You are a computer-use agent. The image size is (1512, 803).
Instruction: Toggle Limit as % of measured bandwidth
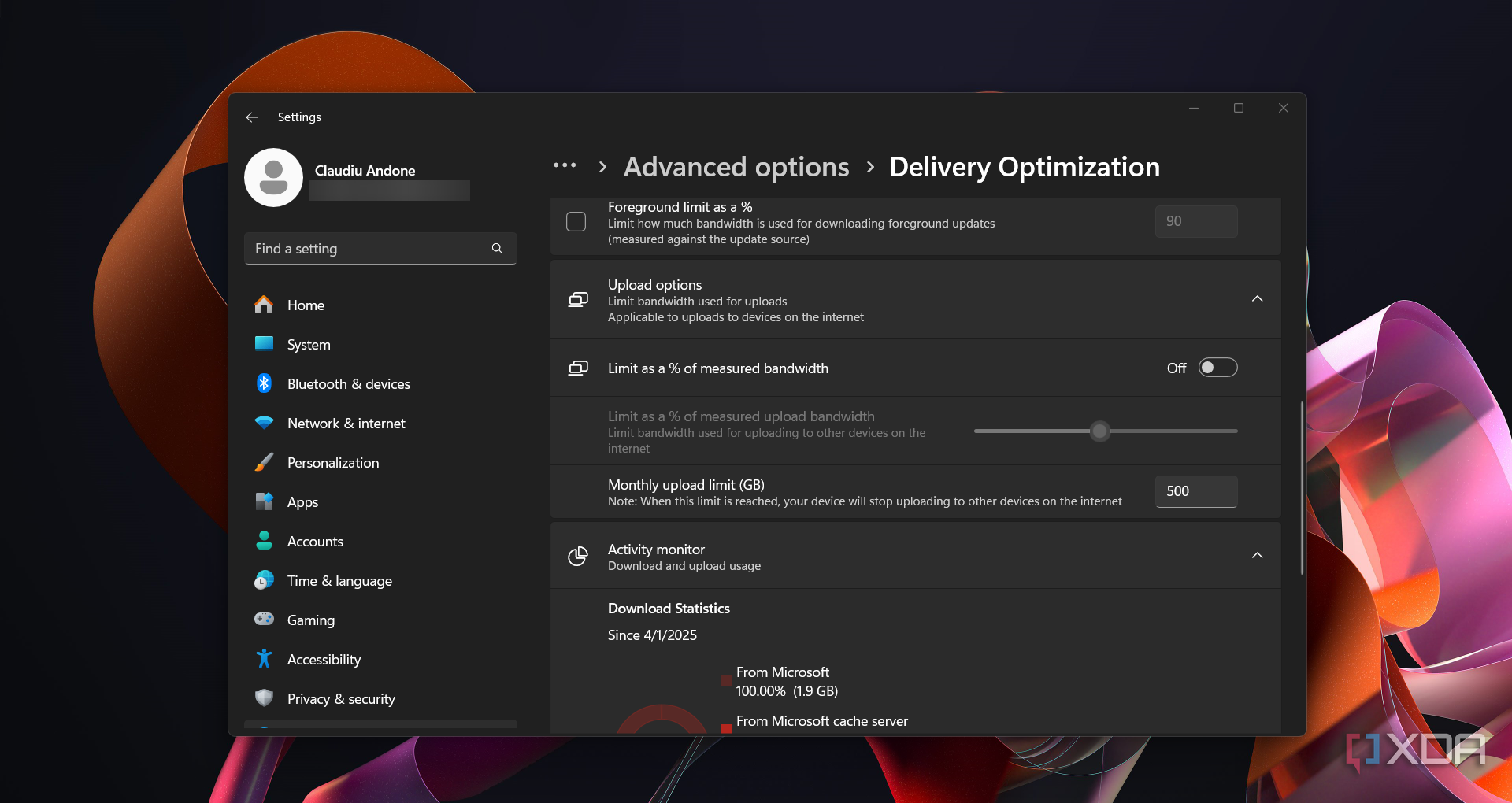[1217, 368]
